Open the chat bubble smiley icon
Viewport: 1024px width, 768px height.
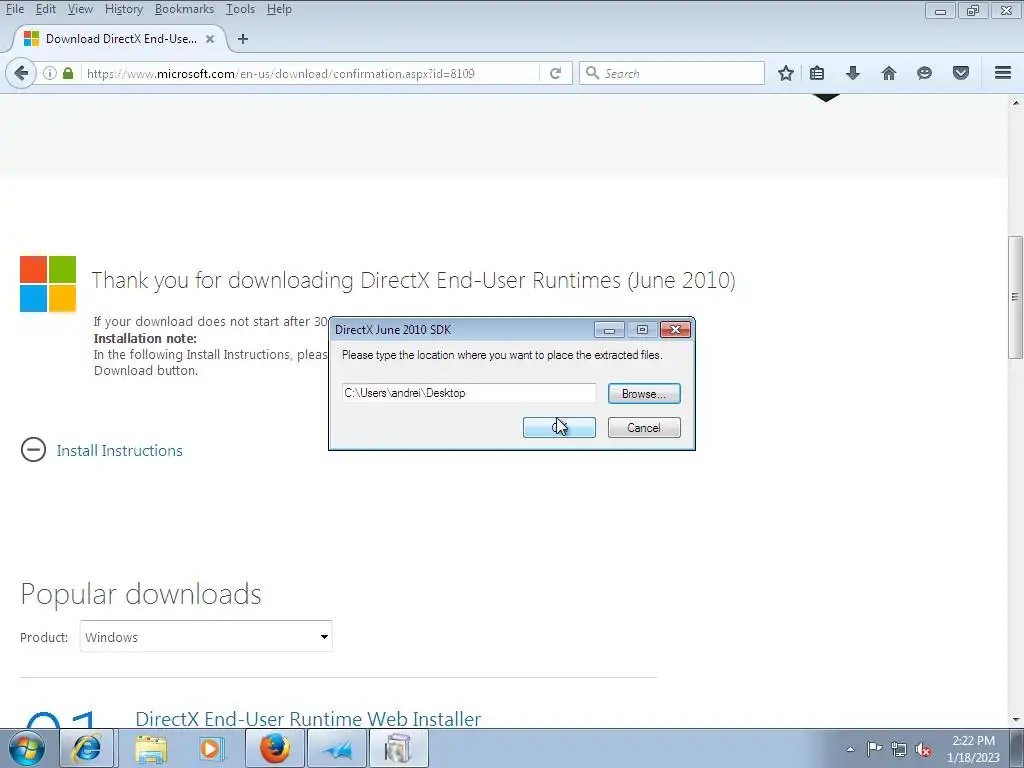(x=924, y=73)
